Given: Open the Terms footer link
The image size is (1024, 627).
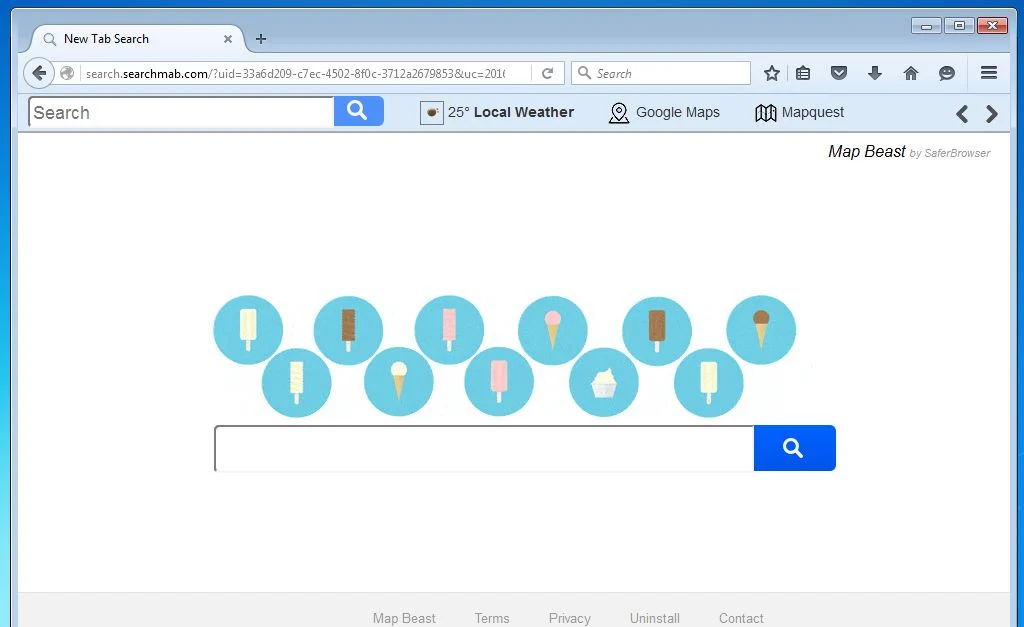Looking at the screenshot, I should (x=492, y=618).
